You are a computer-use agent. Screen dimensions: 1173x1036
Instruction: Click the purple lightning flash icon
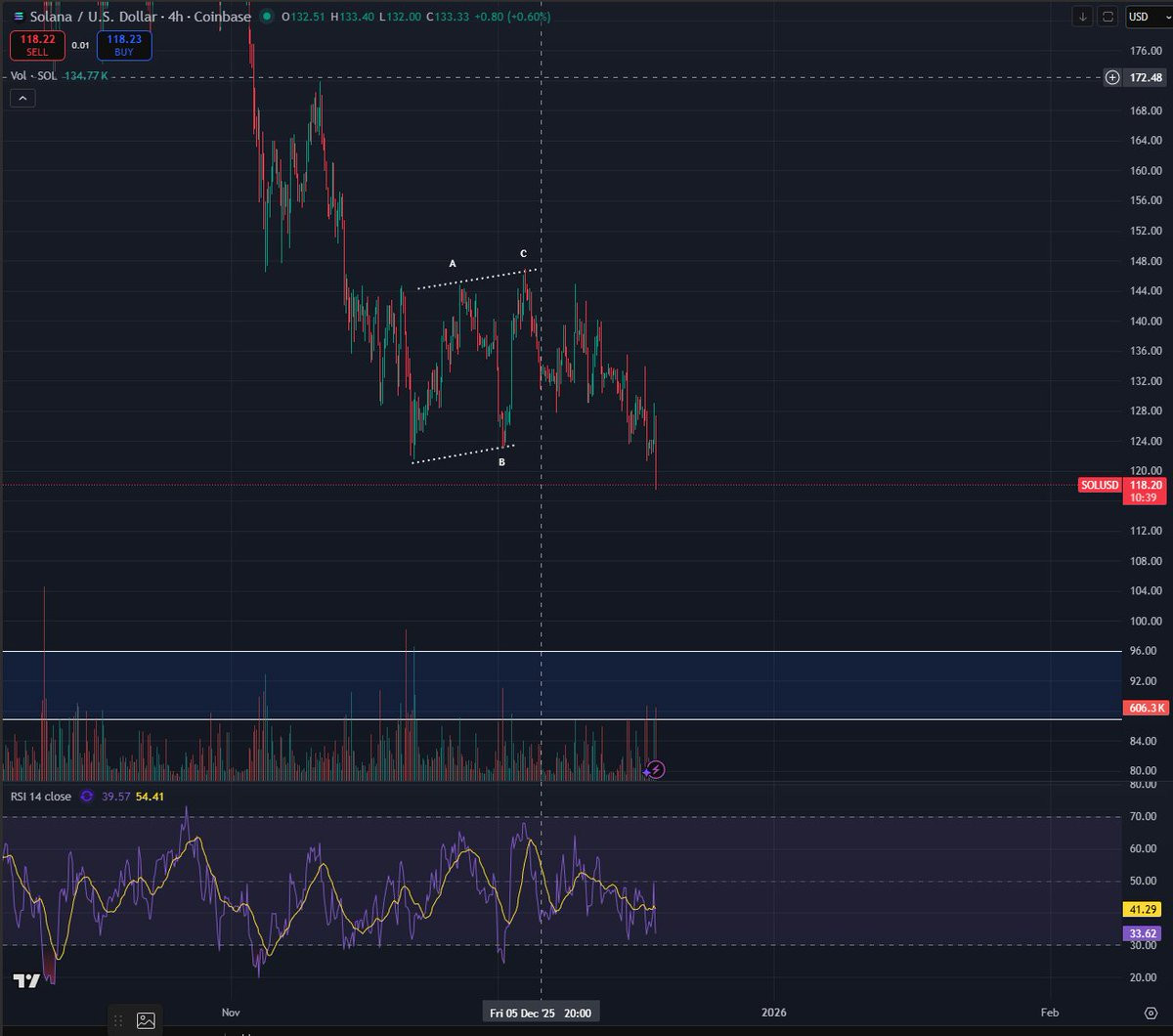coord(657,770)
